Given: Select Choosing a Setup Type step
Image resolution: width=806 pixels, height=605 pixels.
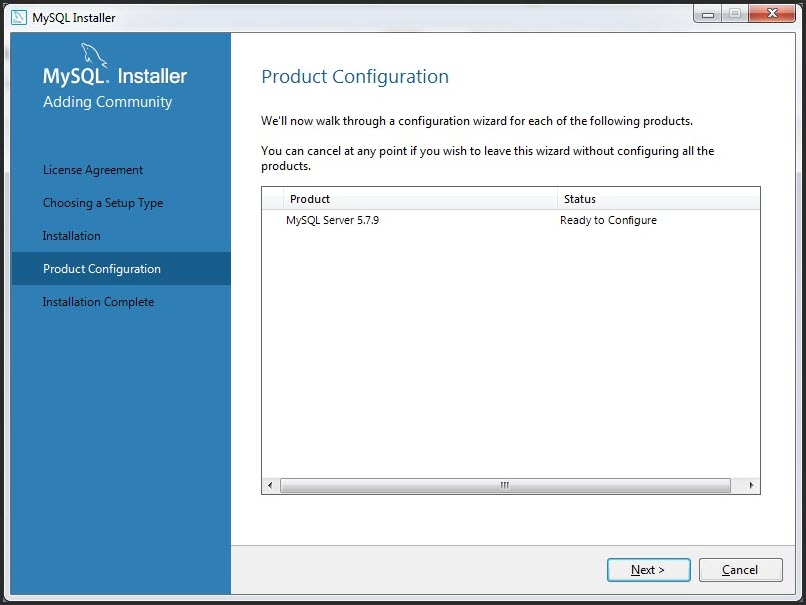Looking at the screenshot, I should click(103, 203).
